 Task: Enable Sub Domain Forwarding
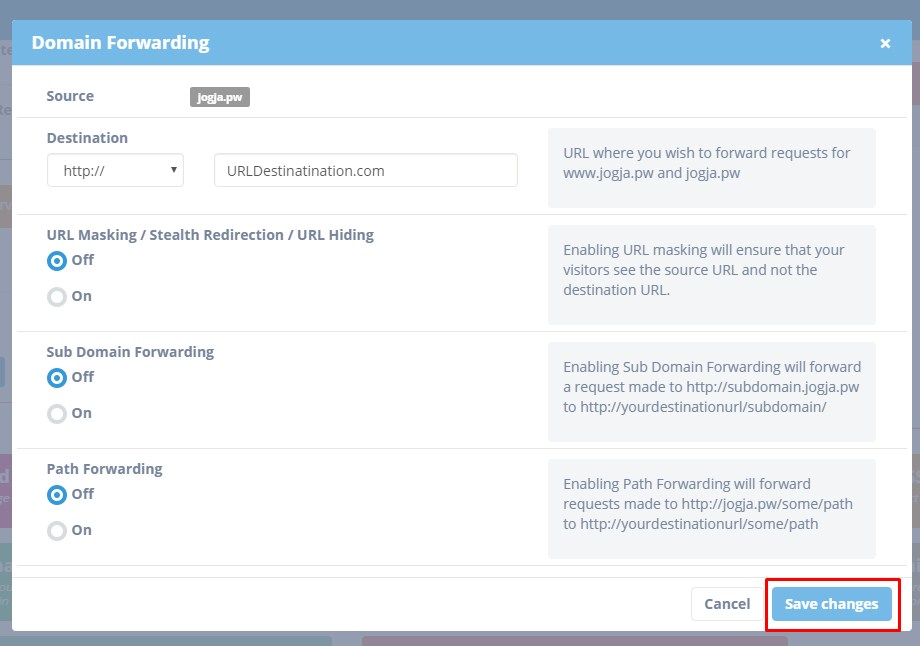click(x=57, y=413)
